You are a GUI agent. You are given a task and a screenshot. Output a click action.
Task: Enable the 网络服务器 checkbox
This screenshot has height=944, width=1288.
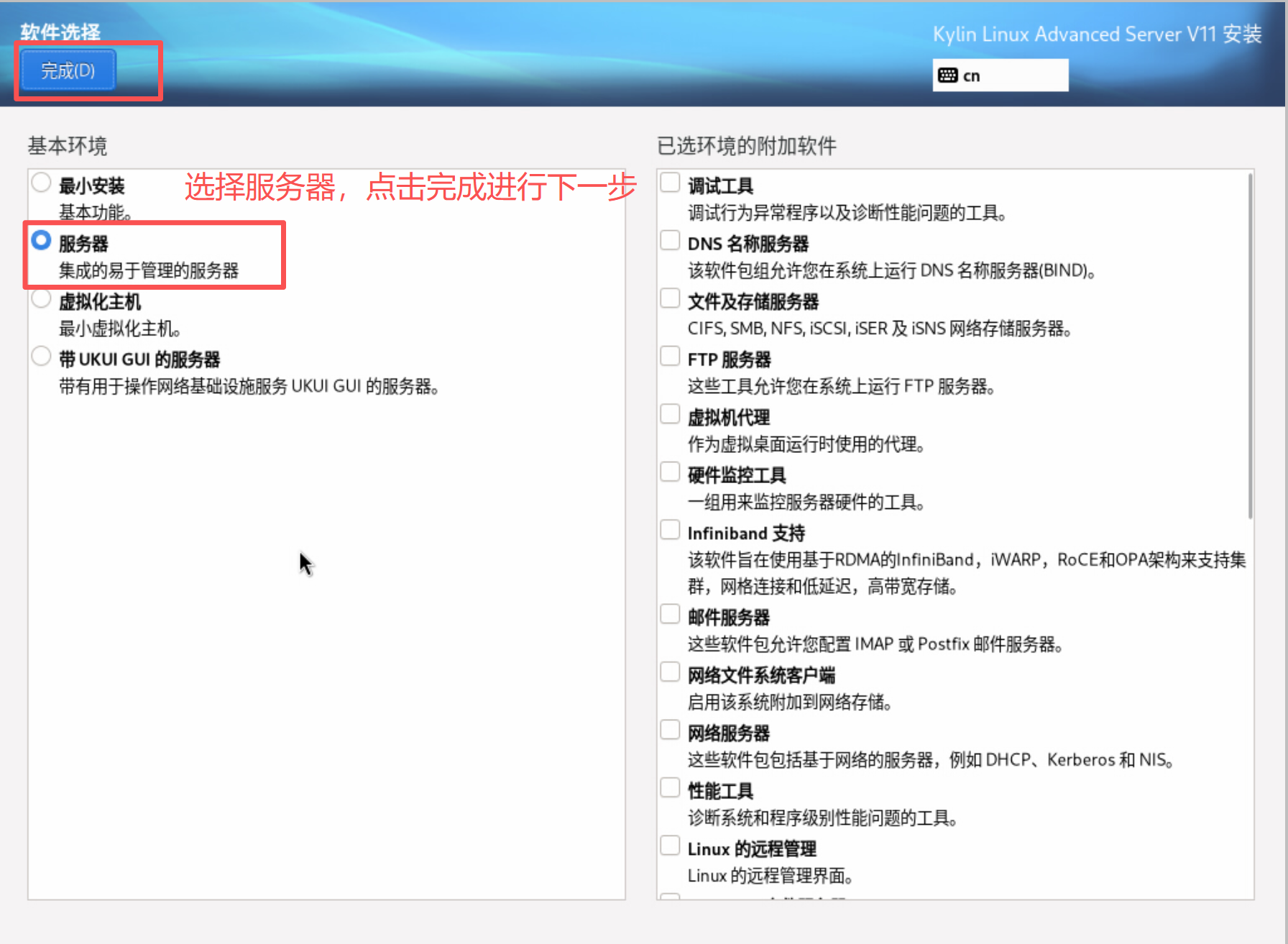click(670, 730)
